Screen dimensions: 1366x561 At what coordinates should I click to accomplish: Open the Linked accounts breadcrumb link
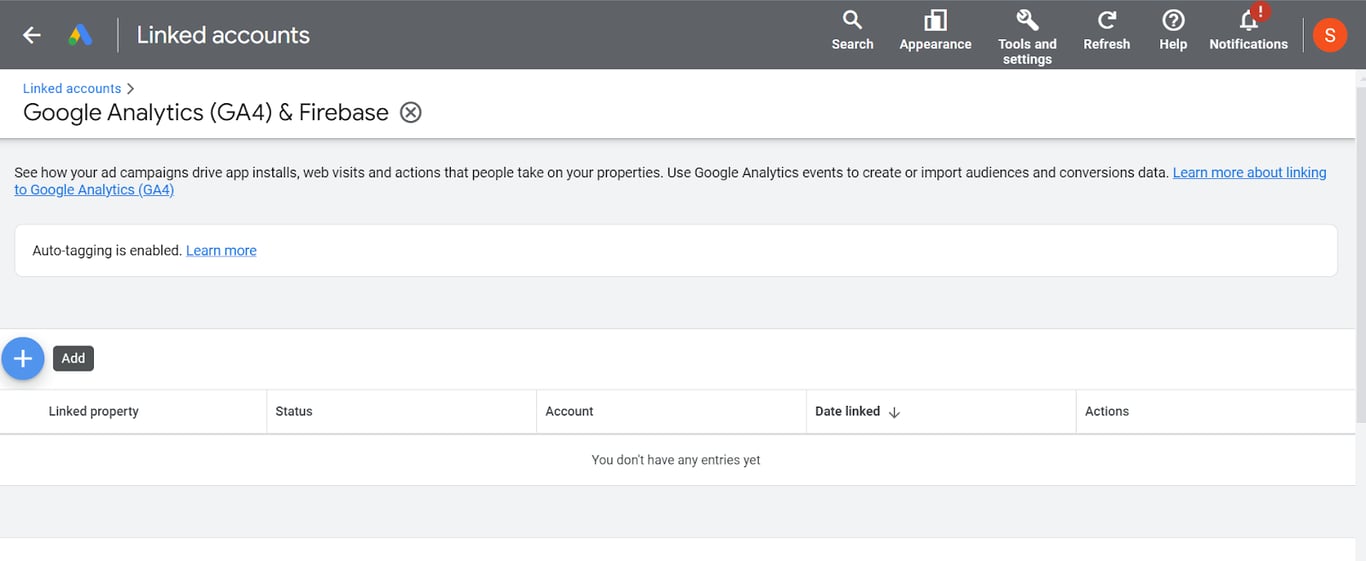coord(72,88)
